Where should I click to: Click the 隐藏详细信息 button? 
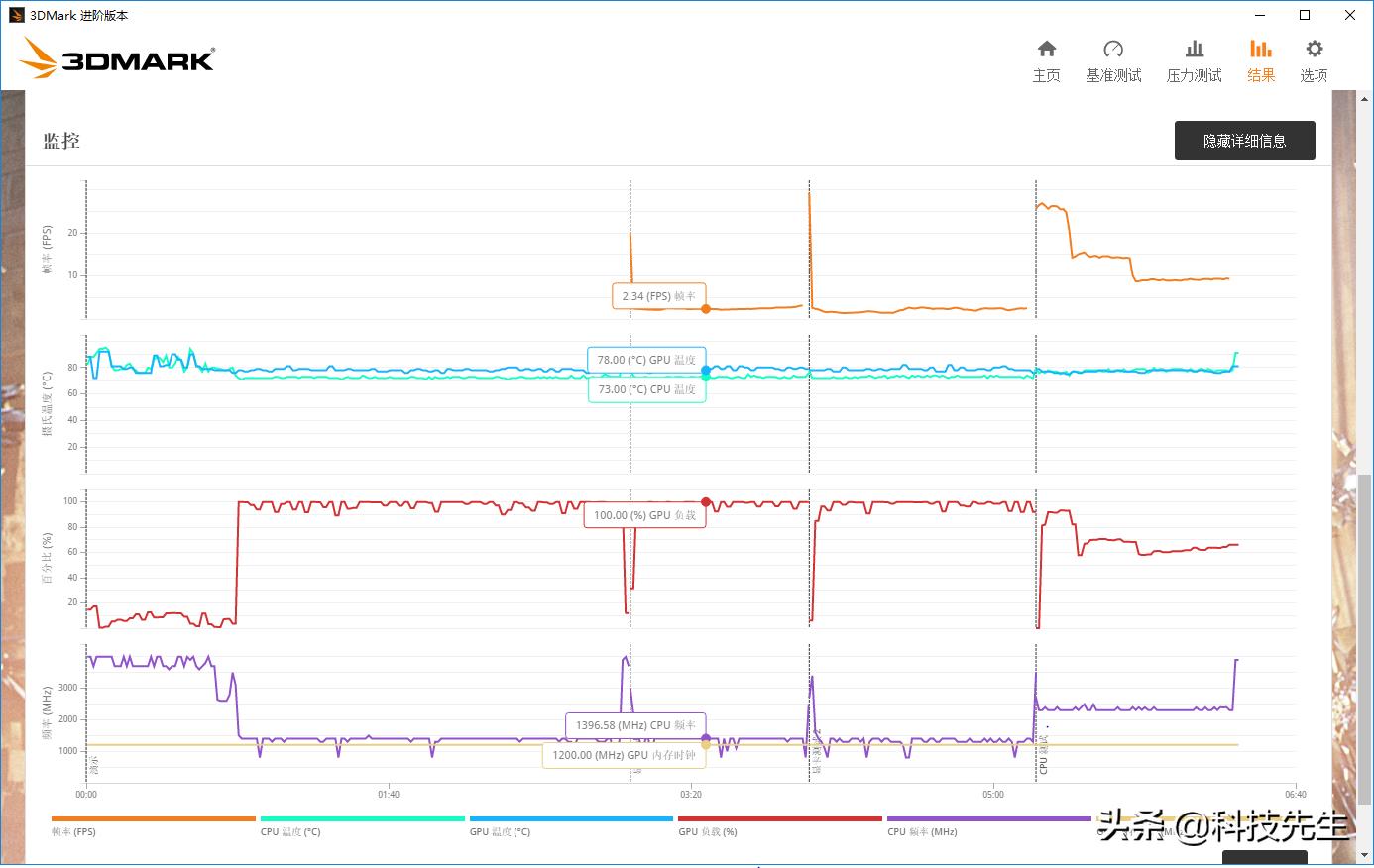(1244, 141)
